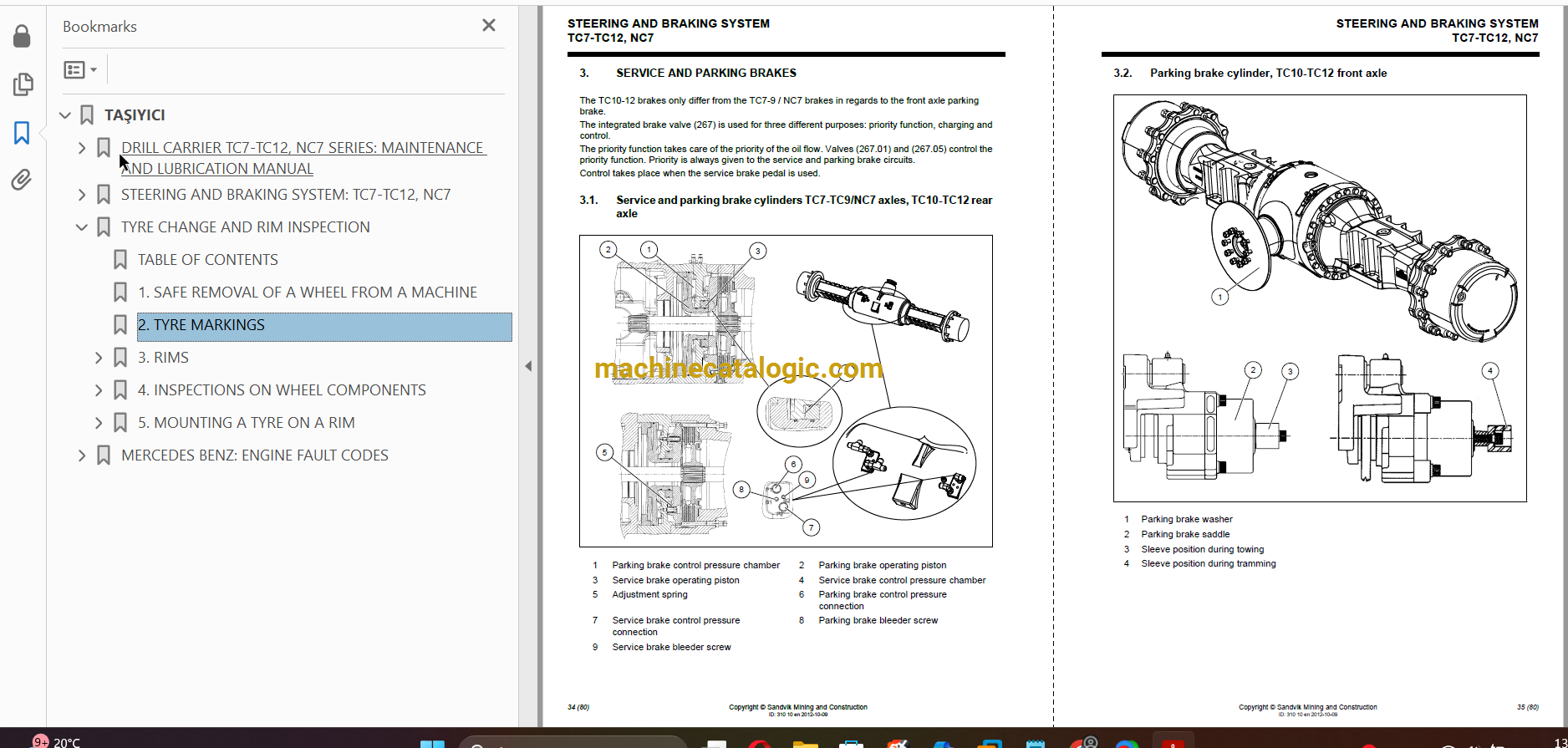Open 5. MOUNTING A TYRE ON A RIM bookmark
This screenshot has height=748, width=1568.
(x=247, y=423)
